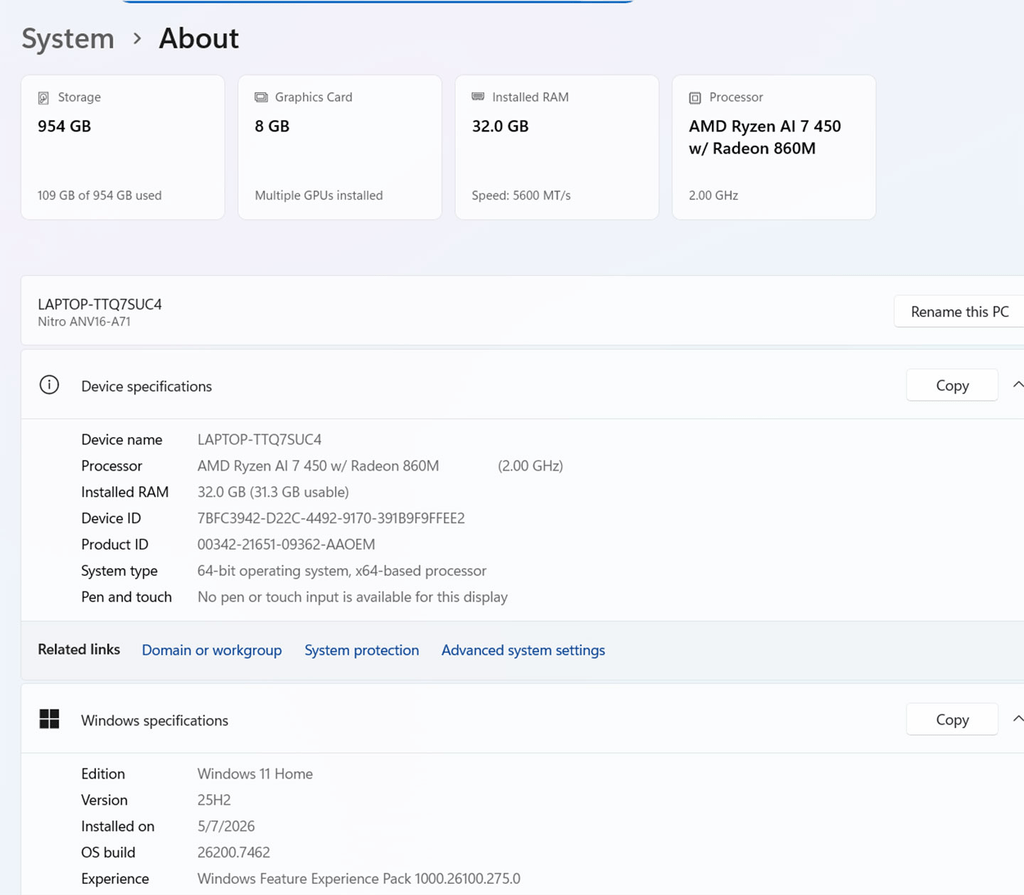This screenshot has height=895, width=1024.
Task: Click the 'System type' label
Action: click(119, 571)
